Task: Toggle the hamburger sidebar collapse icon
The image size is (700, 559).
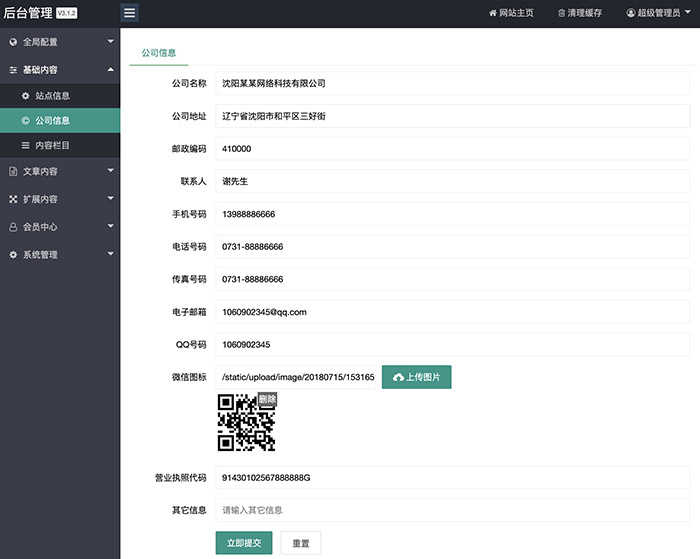Action: coord(129,13)
